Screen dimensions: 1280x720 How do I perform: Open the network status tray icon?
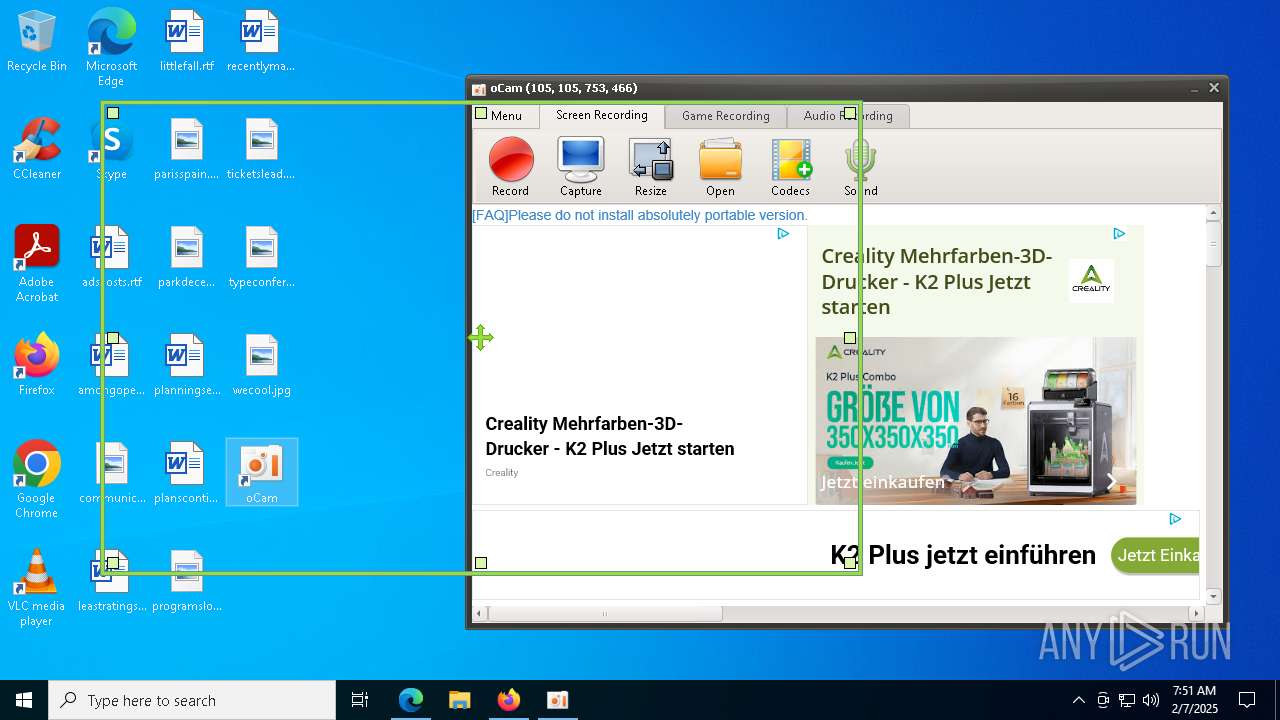(x=1127, y=700)
